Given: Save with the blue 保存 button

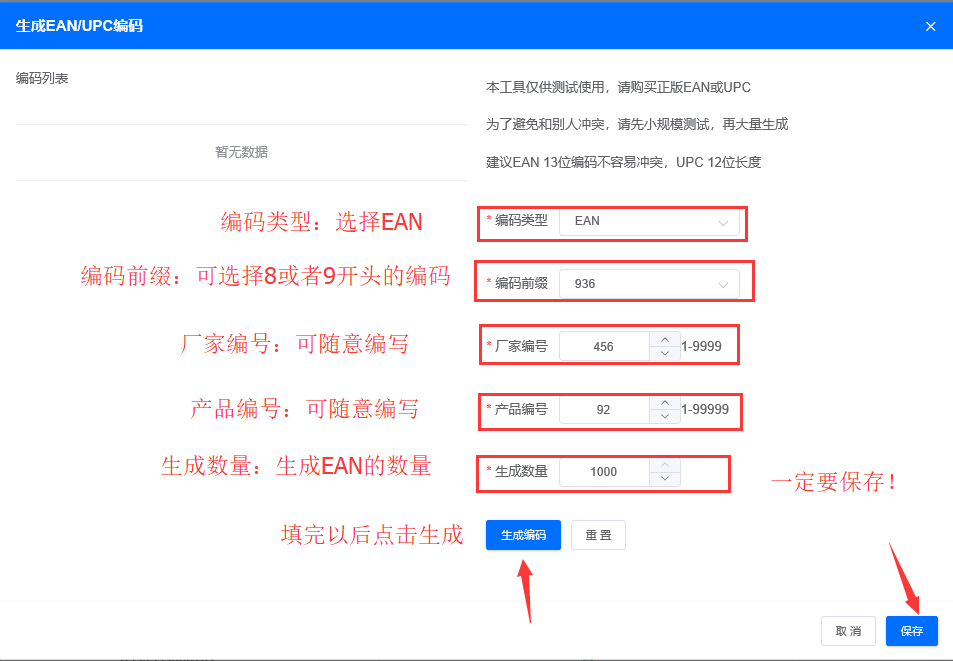Looking at the screenshot, I should (x=911, y=631).
